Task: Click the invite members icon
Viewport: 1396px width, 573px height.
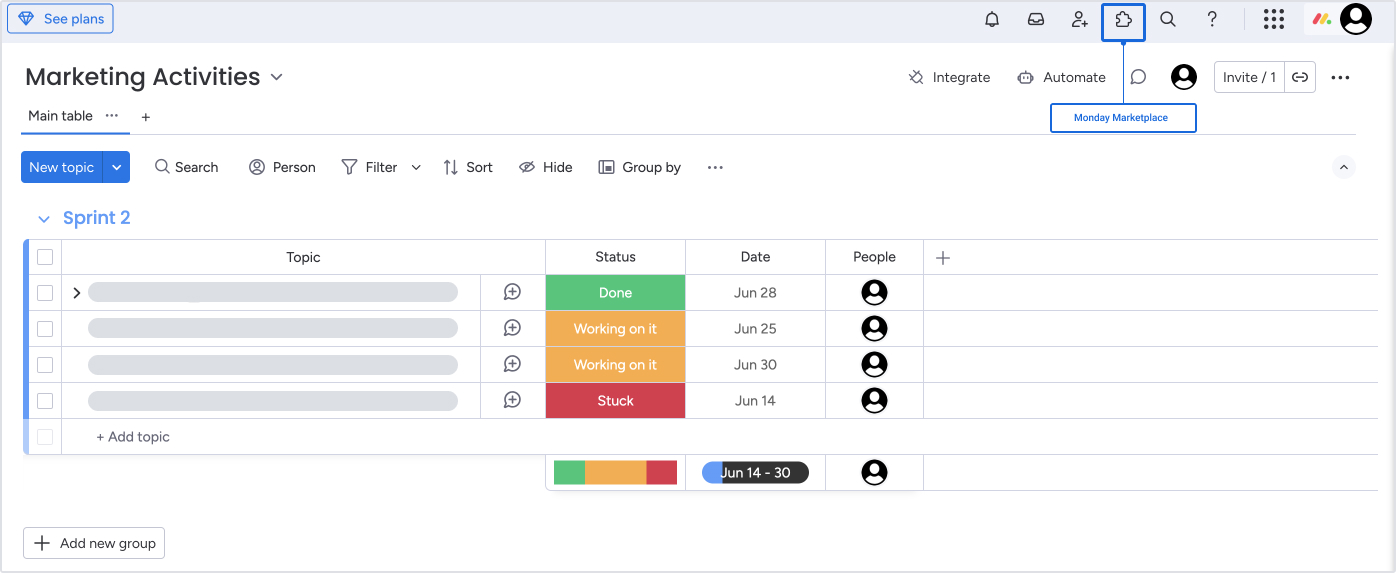Action: 1079,19
